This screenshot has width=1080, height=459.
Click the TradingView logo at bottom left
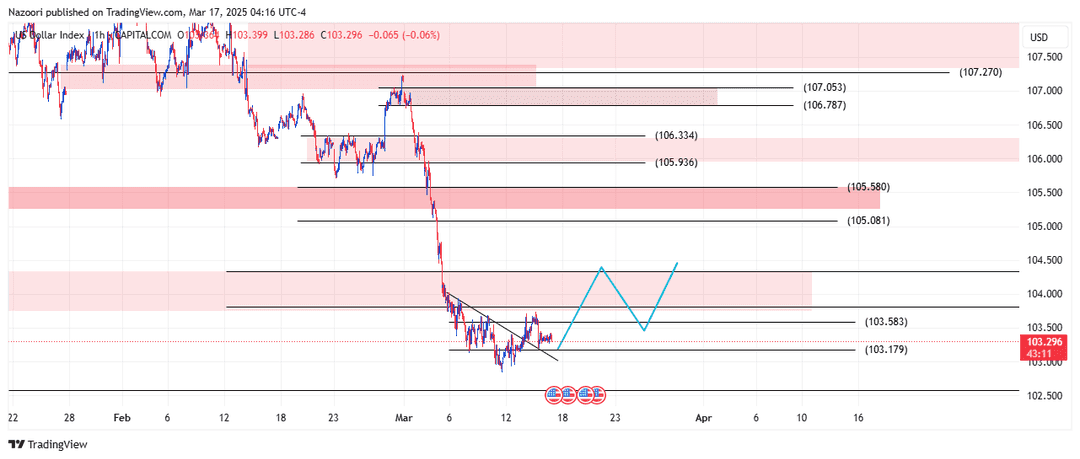pos(48,445)
